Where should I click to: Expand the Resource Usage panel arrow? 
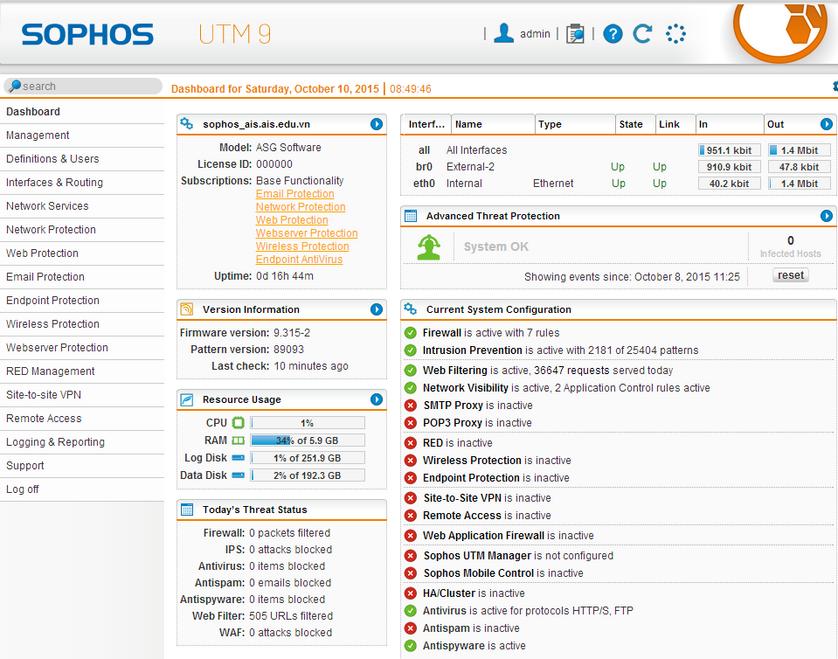tap(376, 399)
